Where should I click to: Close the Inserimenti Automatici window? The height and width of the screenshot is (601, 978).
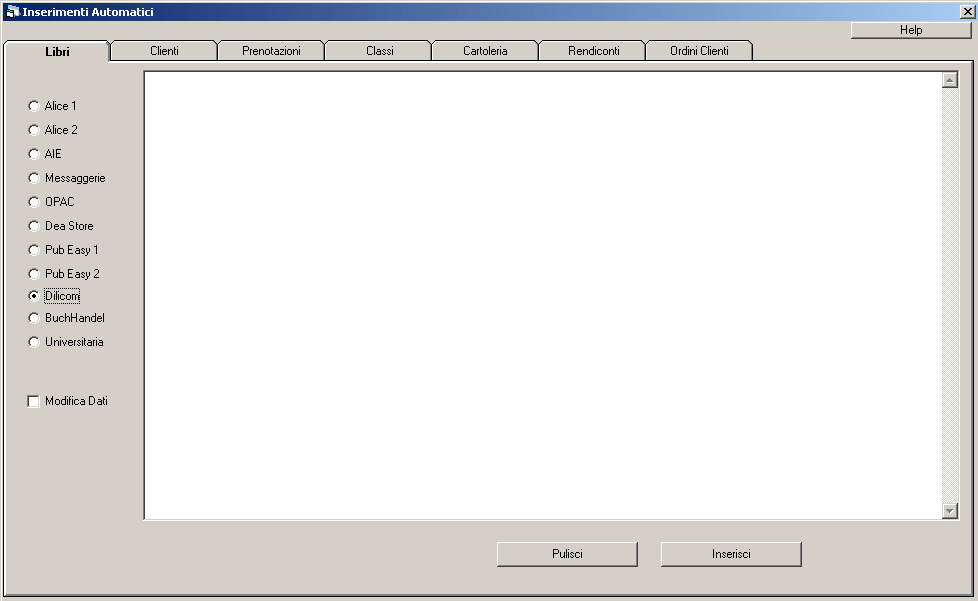tap(967, 11)
